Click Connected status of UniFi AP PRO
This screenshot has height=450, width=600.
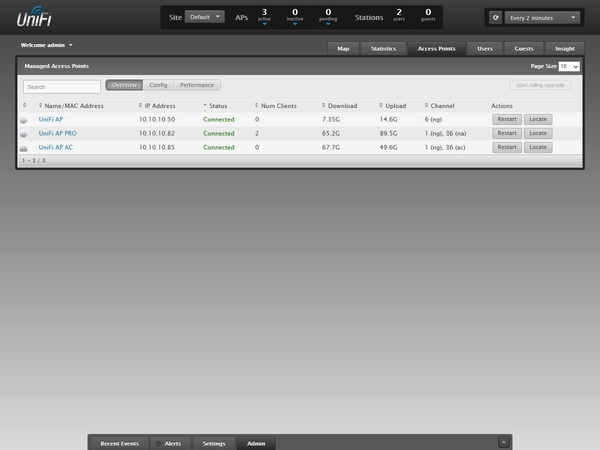click(x=218, y=133)
